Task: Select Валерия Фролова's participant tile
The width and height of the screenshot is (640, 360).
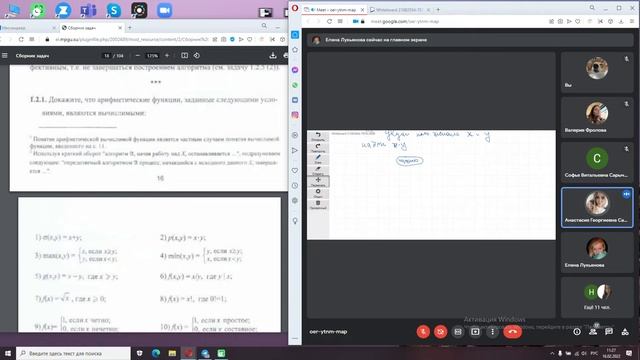Action: [597, 117]
